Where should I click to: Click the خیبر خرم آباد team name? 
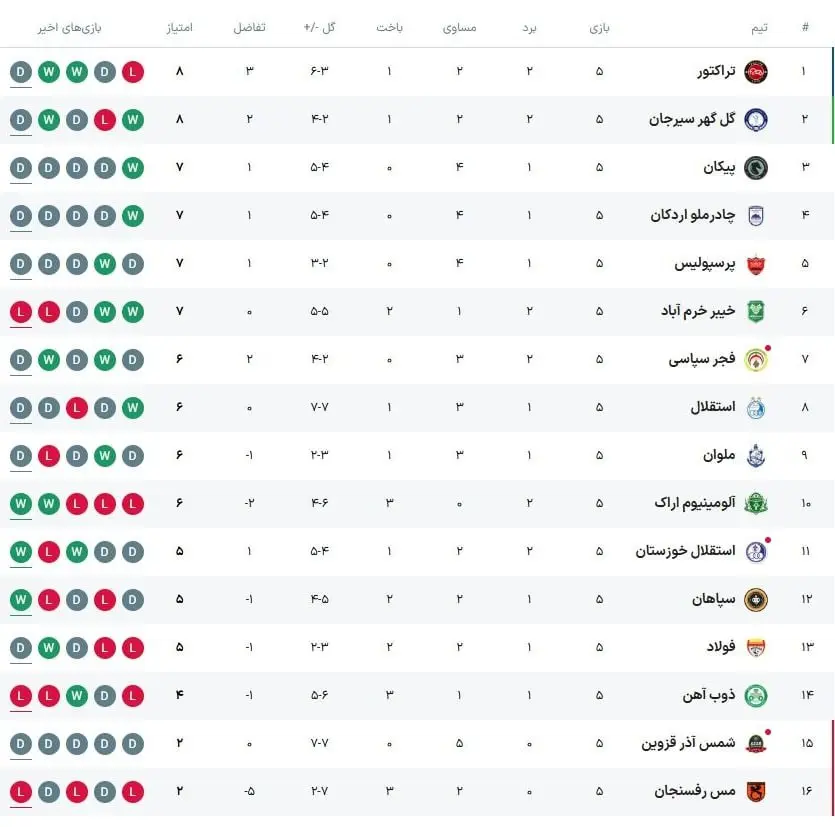[x=698, y=311]
